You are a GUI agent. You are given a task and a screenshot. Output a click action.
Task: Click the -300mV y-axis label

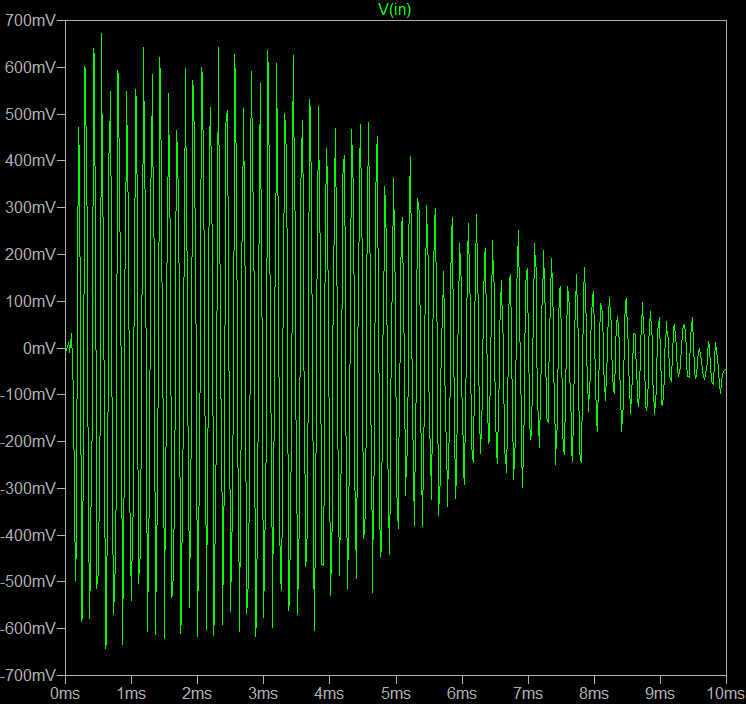[28, 488]
